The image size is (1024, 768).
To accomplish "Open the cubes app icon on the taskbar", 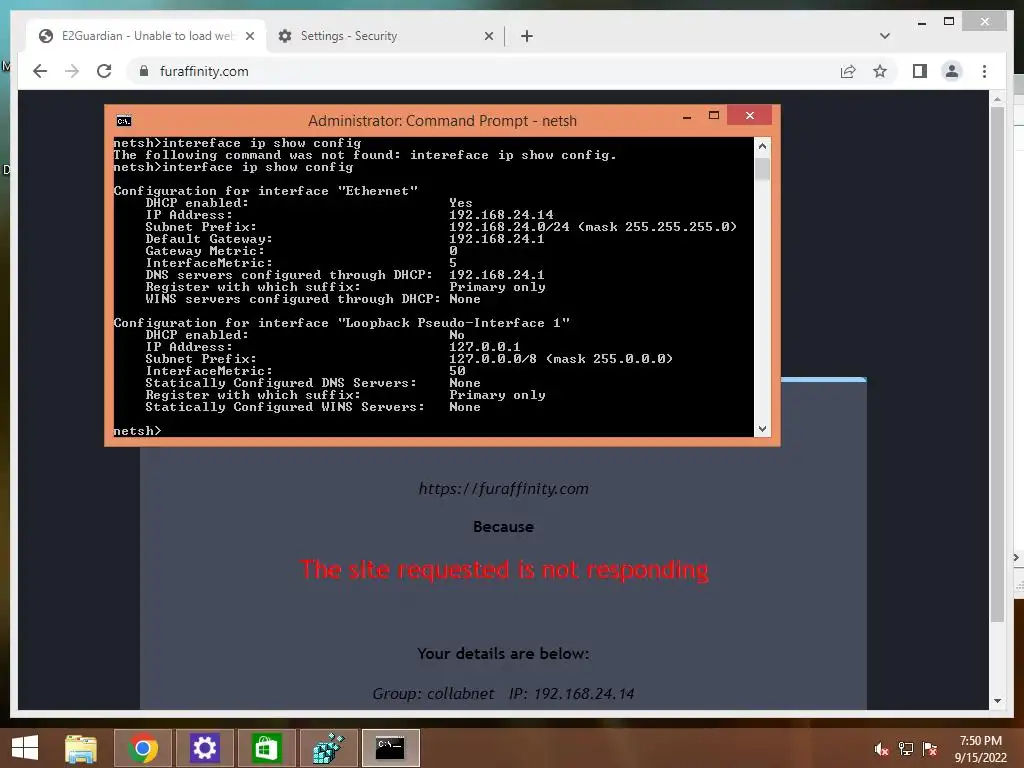I will (328, 748).
